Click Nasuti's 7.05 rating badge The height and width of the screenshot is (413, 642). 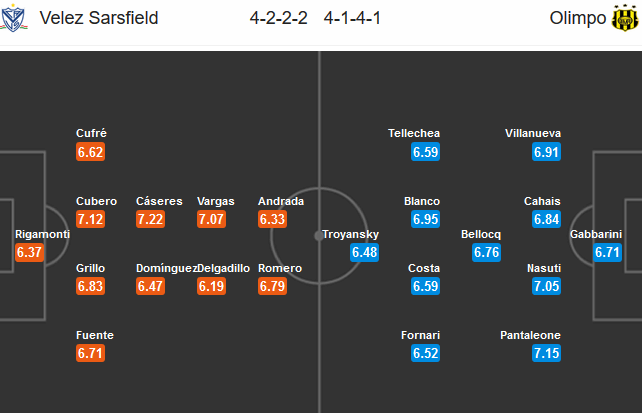click(547, 286)
